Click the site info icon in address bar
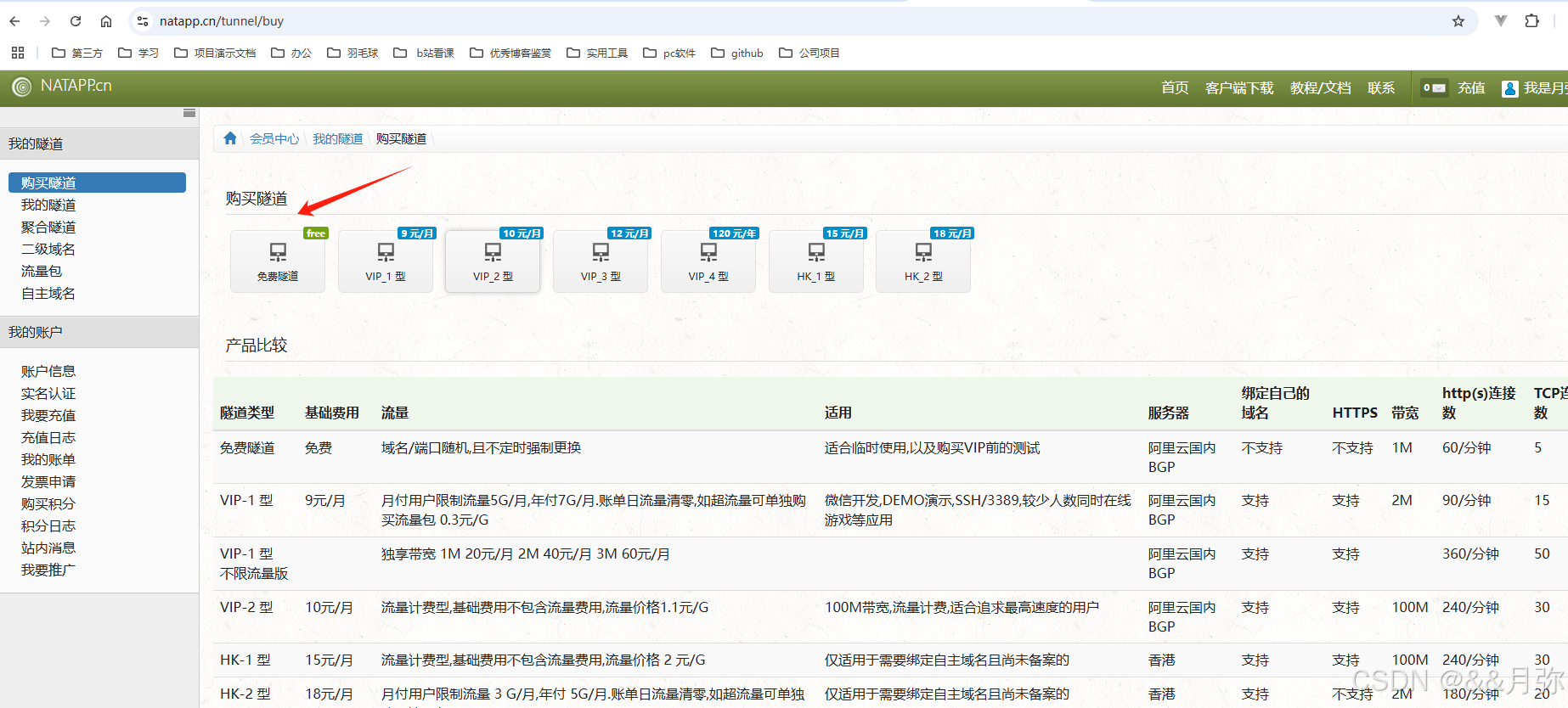This screenshot has width=1568, height=708. (x=143, y=21)
